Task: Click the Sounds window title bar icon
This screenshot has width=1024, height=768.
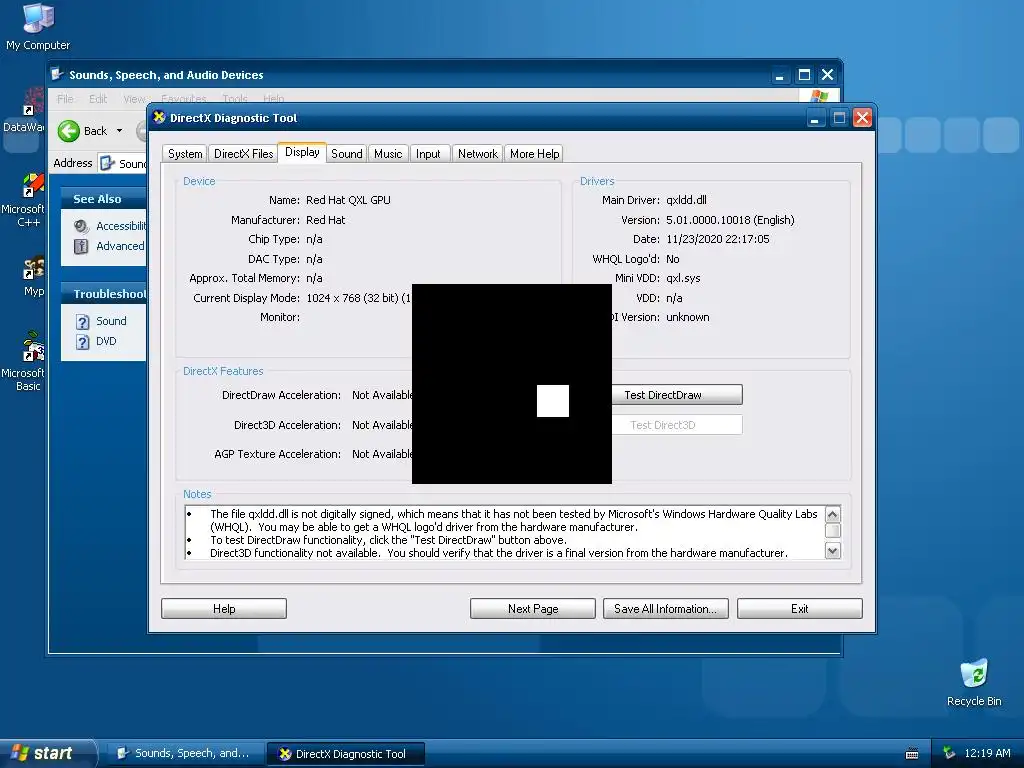Action: (58, 74)
